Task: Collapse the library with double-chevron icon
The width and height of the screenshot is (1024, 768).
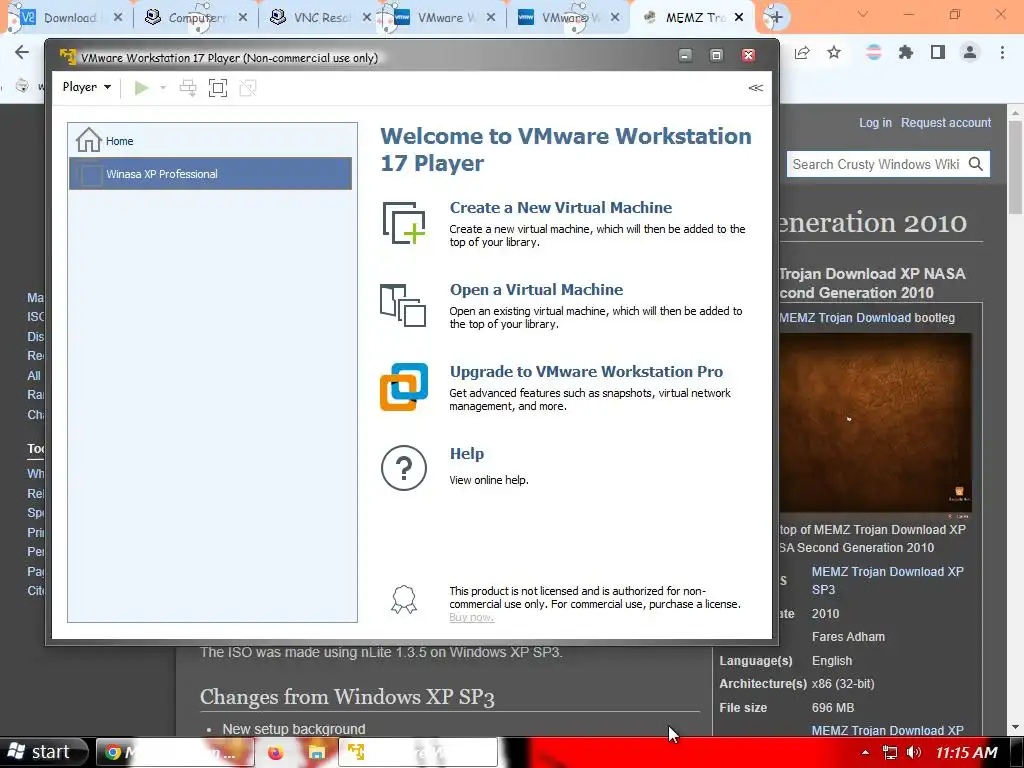Action: (x=756, y=88)
